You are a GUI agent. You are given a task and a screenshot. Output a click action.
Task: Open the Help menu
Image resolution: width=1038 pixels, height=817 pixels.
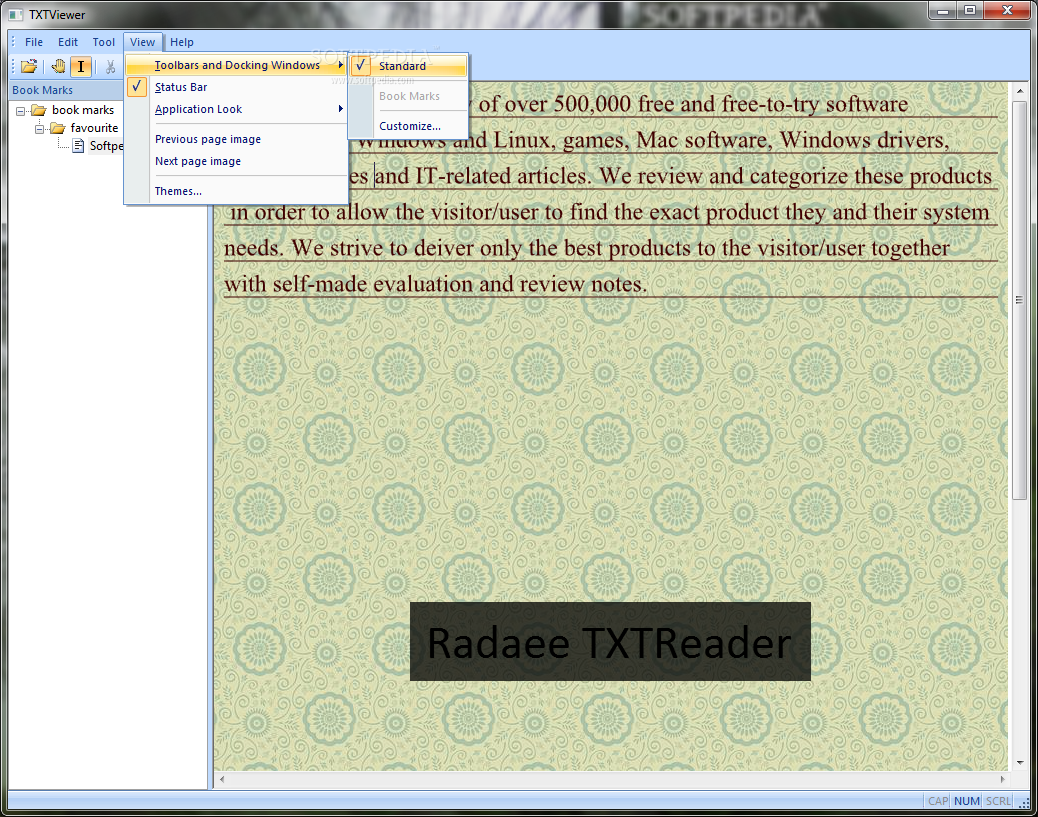pyautogui.click(x=181, y=42)
